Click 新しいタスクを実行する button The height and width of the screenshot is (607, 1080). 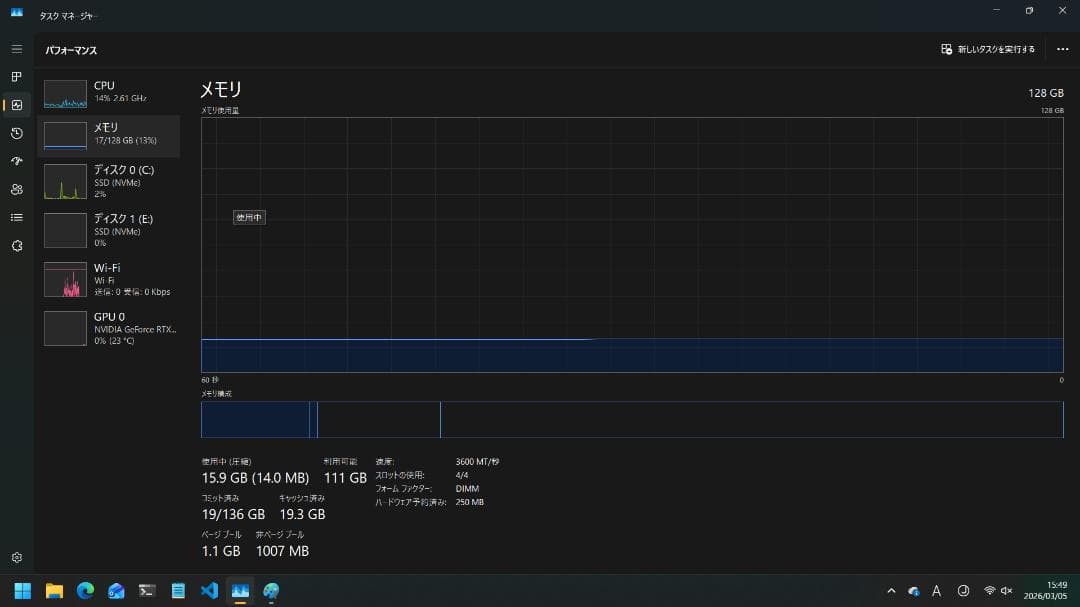tap(988, 49)
